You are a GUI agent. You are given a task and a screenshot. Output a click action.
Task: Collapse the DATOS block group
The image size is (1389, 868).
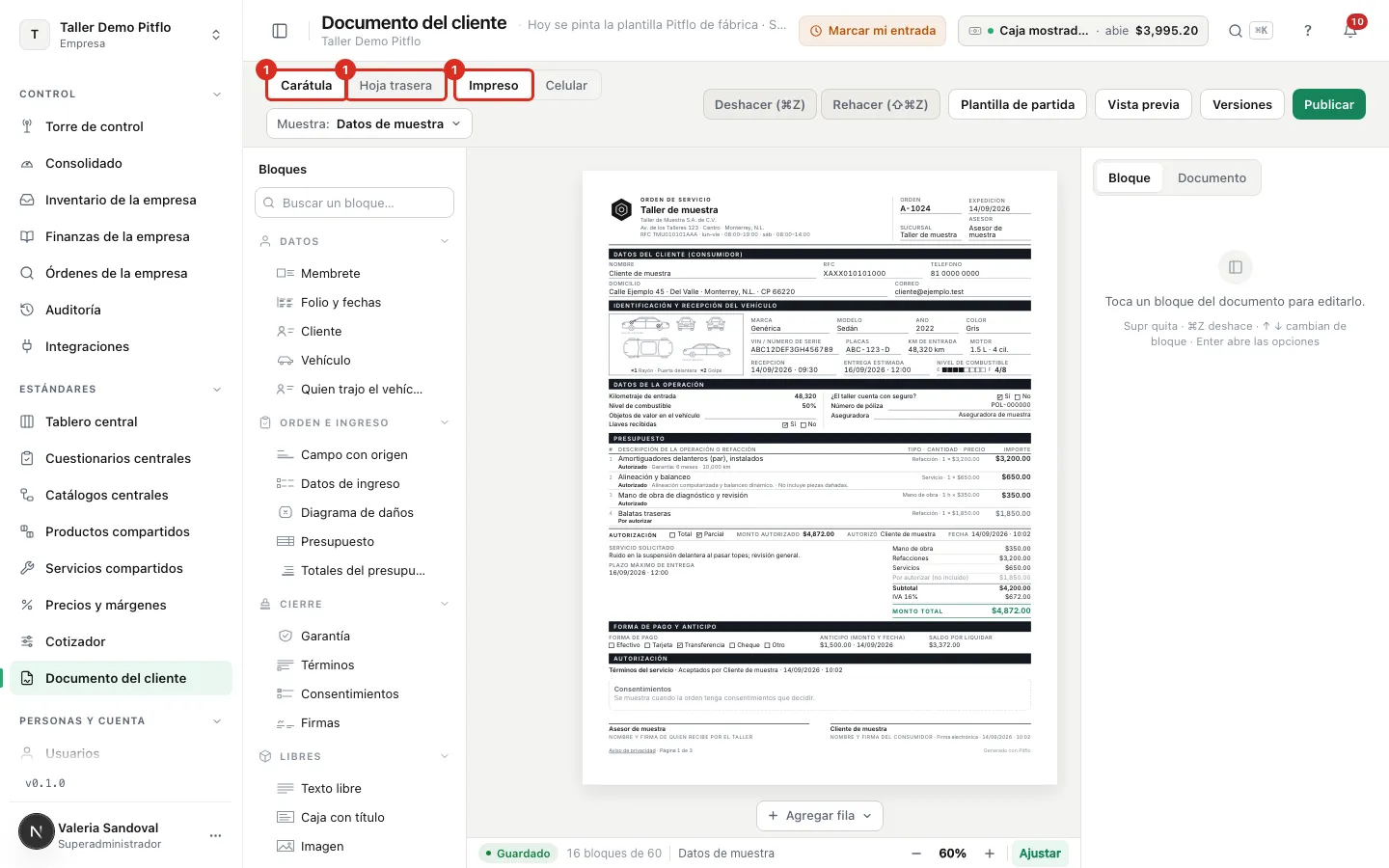pyautogui.click(x=445, y=241)
